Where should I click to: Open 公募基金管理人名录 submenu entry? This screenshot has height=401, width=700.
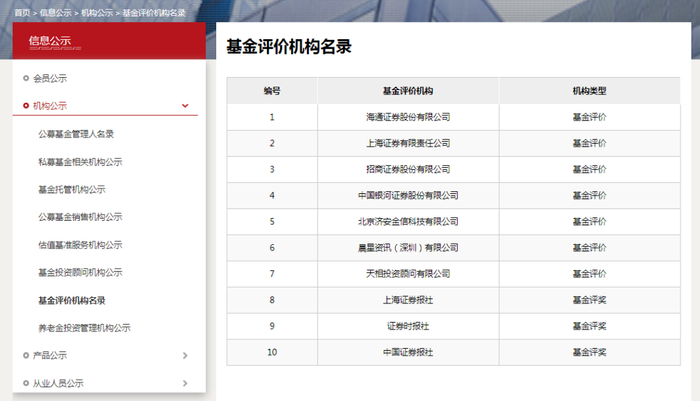[76, 134]
